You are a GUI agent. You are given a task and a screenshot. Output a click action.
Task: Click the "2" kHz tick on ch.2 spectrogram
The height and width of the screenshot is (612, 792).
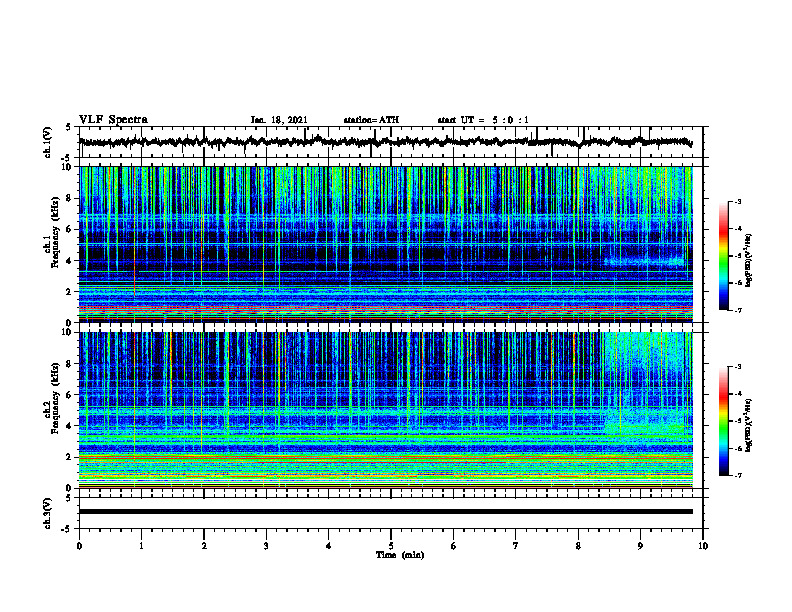tap(70, 457)
